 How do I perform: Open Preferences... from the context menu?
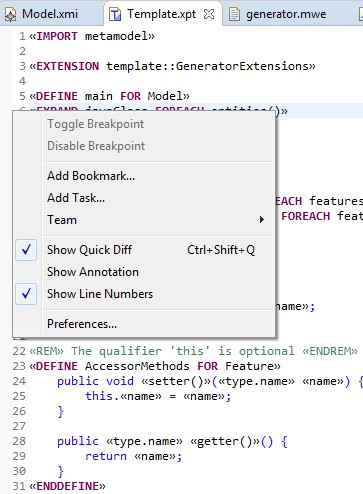pyautogui.click(x=82, y=324)
